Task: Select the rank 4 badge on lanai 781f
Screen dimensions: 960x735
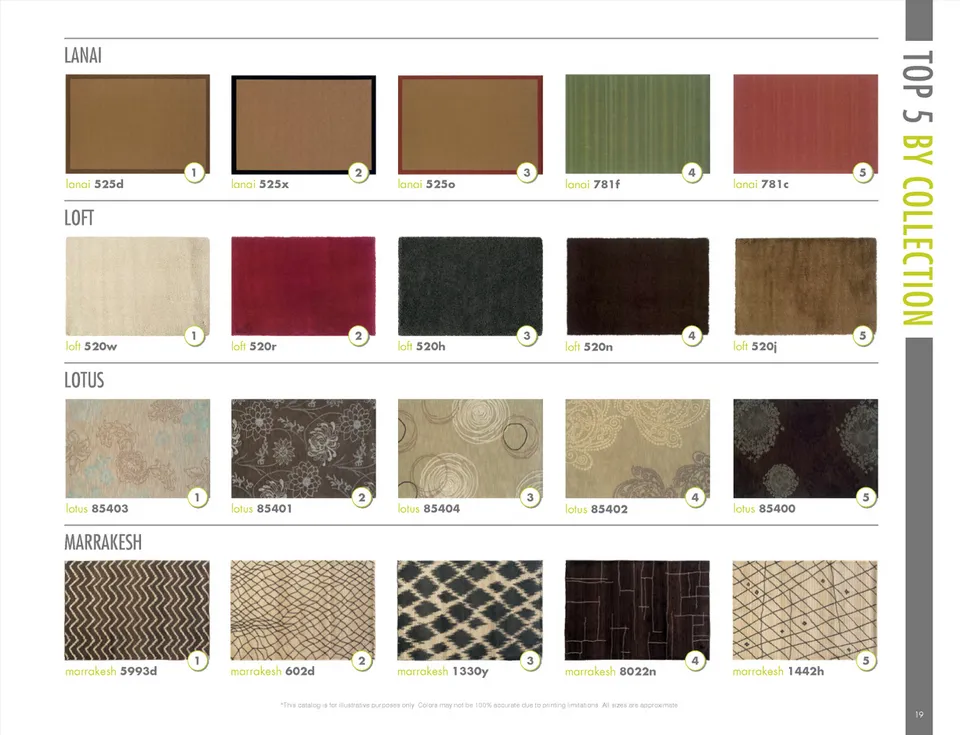Action: click(x=693, y=172)
